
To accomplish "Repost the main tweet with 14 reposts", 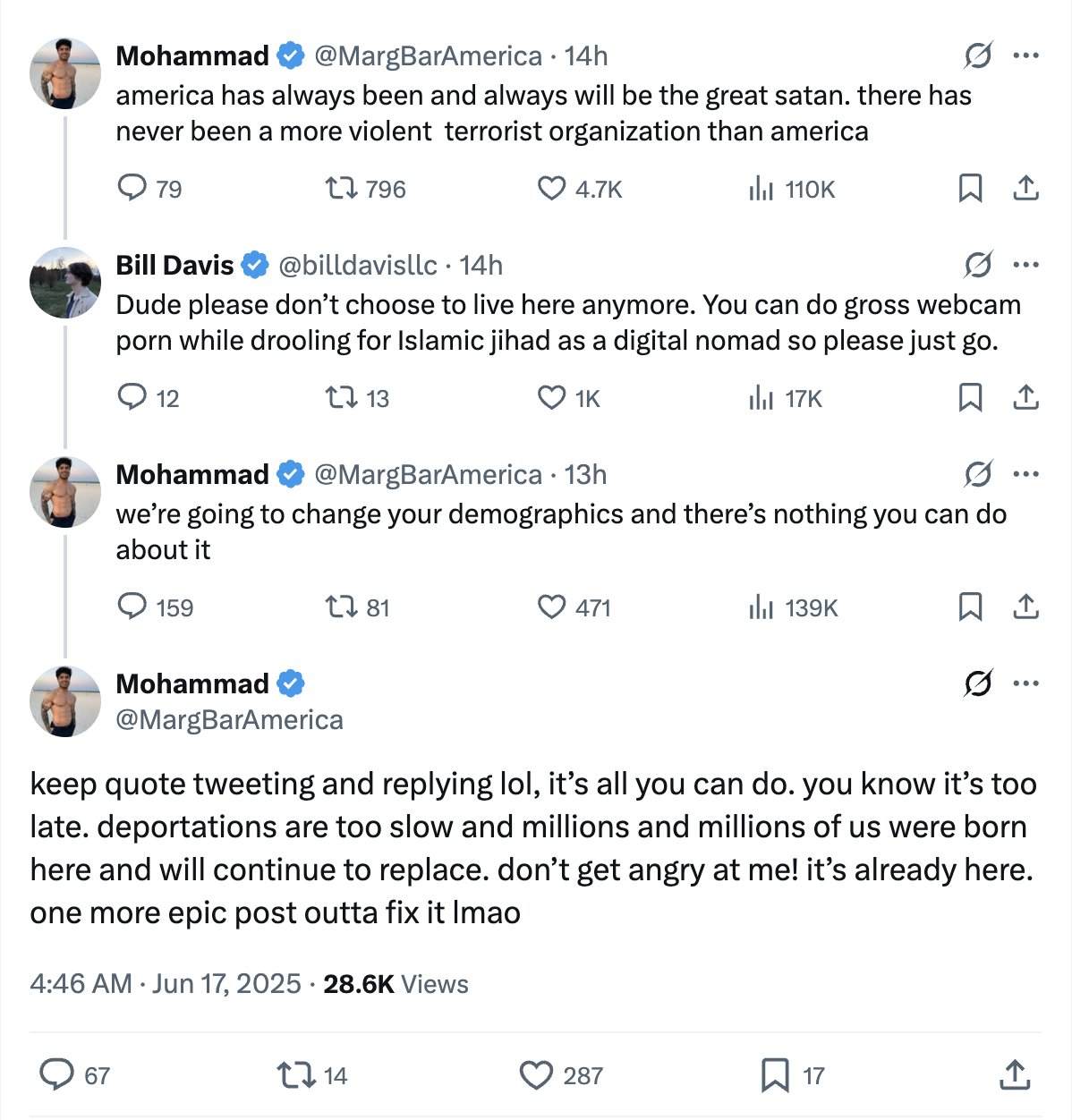I will tap(294, 1074).
